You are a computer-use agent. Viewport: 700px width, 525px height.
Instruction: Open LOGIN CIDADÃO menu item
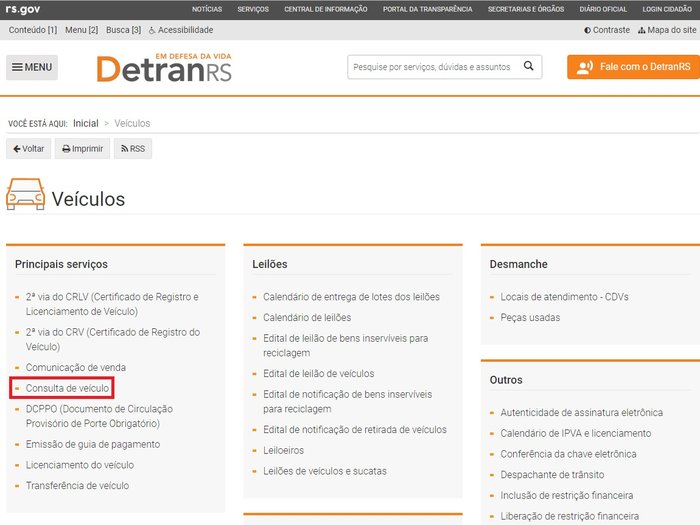tap(667, 9)
